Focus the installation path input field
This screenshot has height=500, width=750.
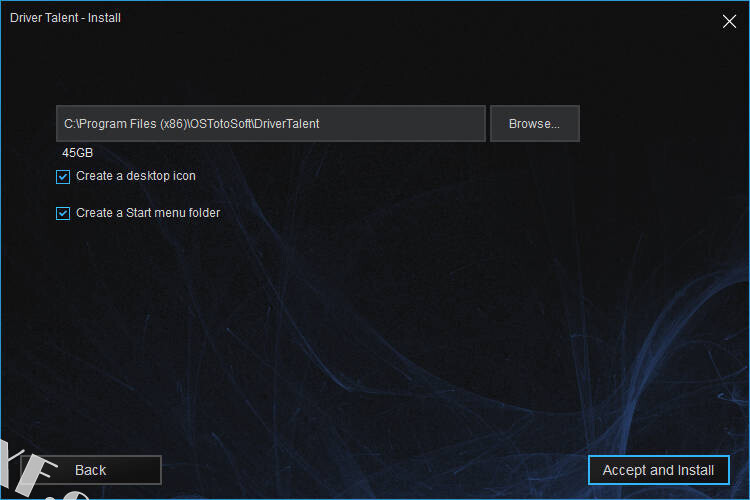point(271,123)
